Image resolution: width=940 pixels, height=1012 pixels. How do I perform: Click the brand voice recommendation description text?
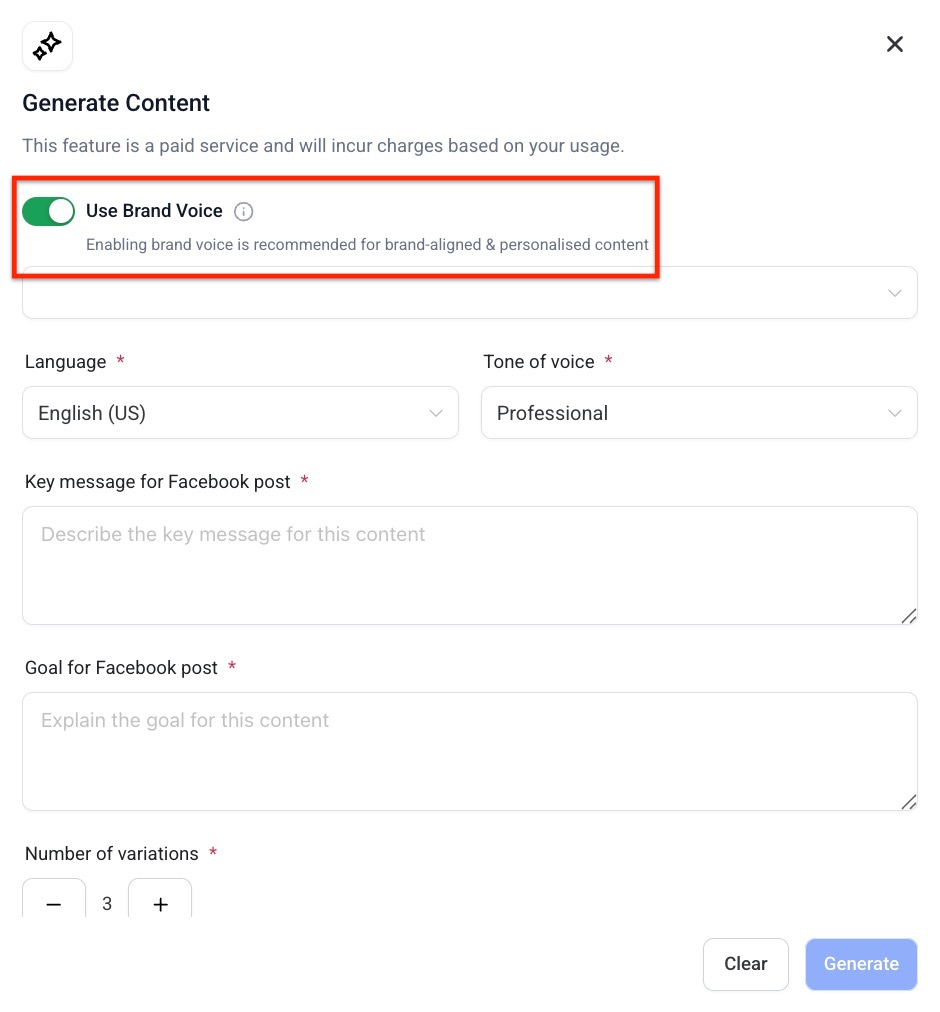[367, 245]
